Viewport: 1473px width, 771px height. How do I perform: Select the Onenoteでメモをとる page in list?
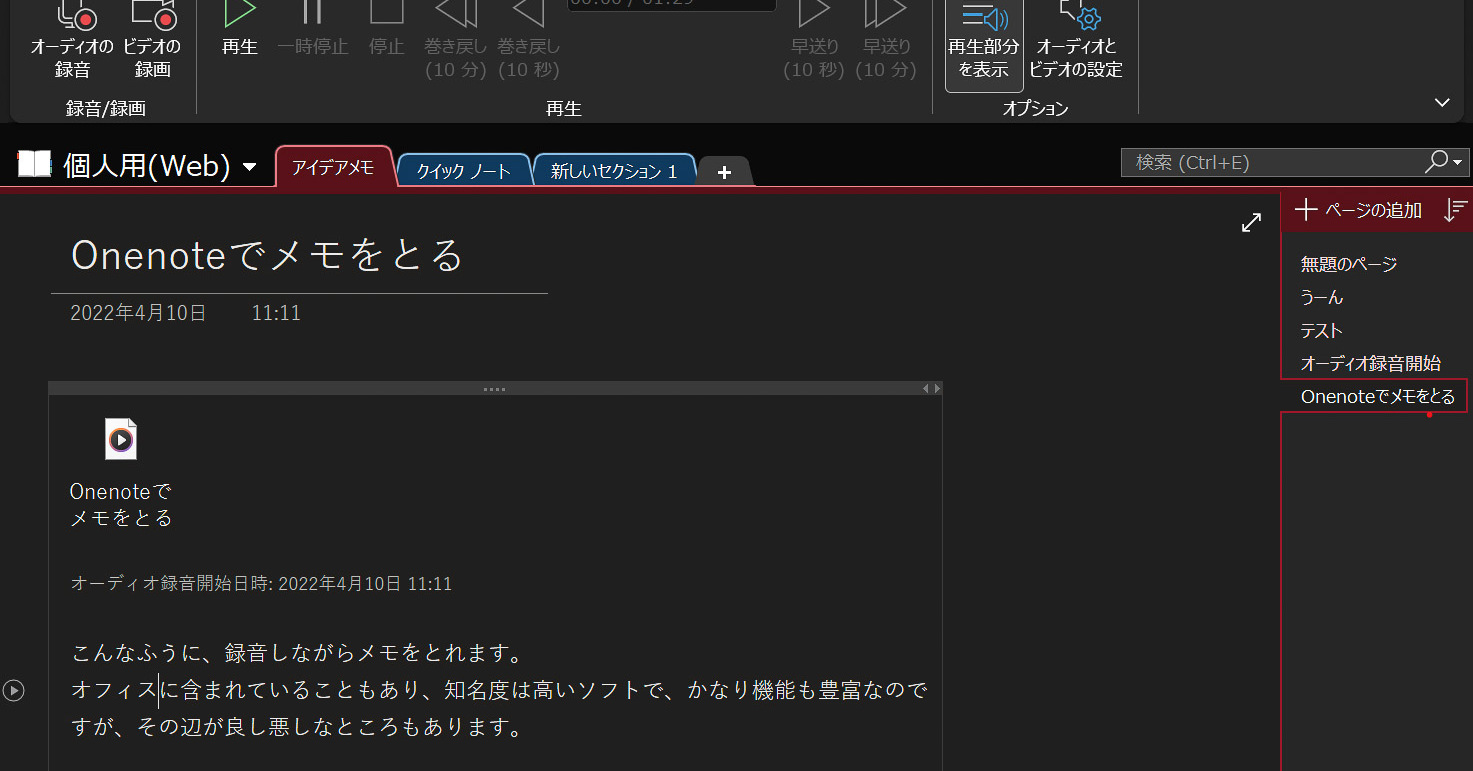point(1374,397)
